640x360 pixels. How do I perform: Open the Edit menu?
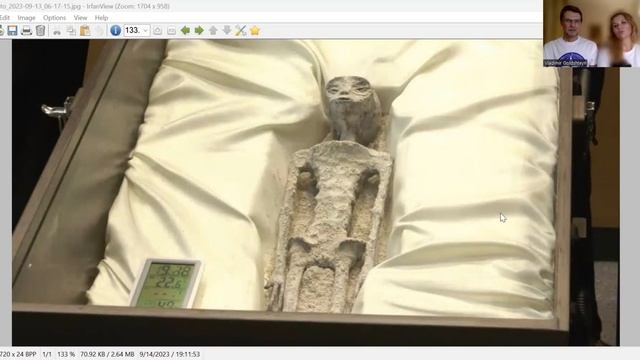4,18
